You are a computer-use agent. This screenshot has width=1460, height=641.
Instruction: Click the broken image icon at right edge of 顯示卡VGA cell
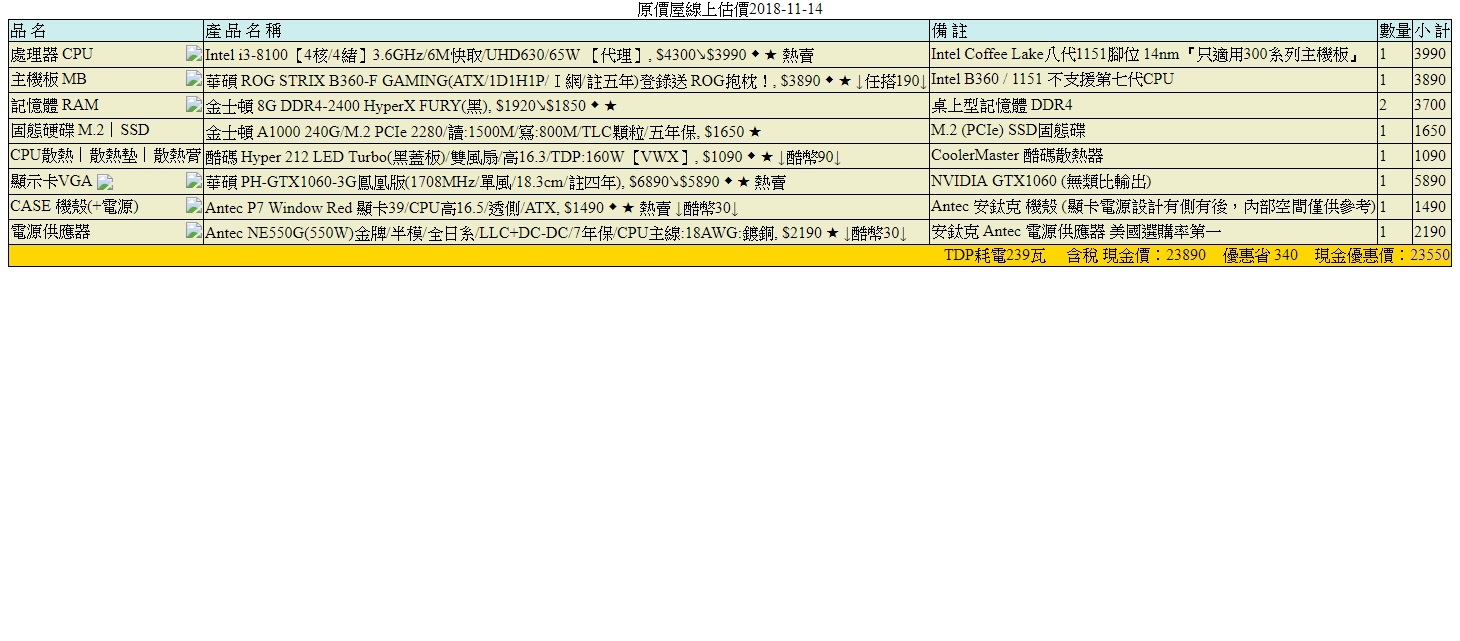pyautogui.click(x=194, y=180)
